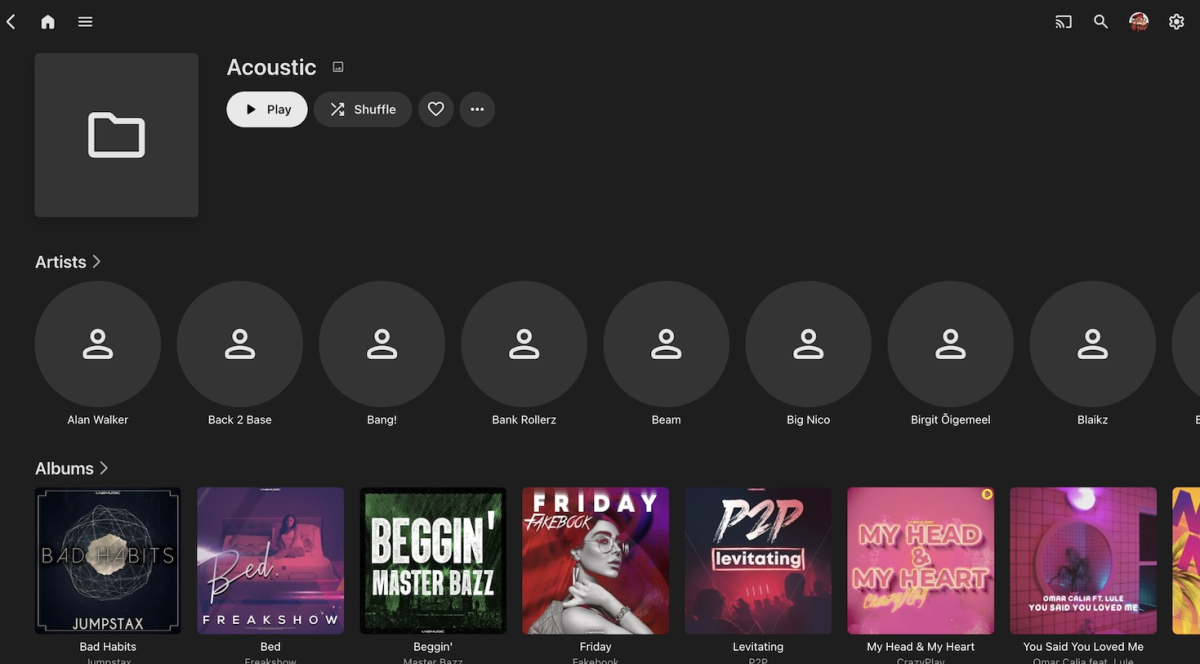Click the Acoustic folder cover image
Image resolution: width=1200 pixels, height=664 pixels.
116,135
